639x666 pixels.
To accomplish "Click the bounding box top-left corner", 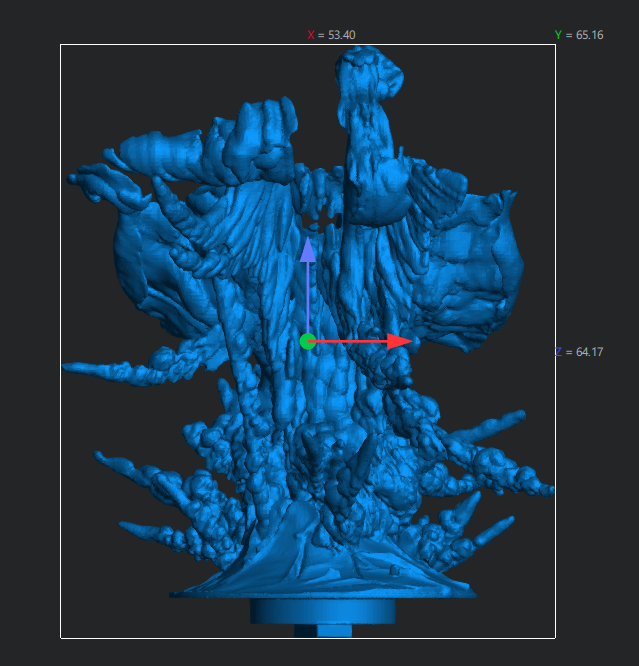I will (x=61, y=44).
